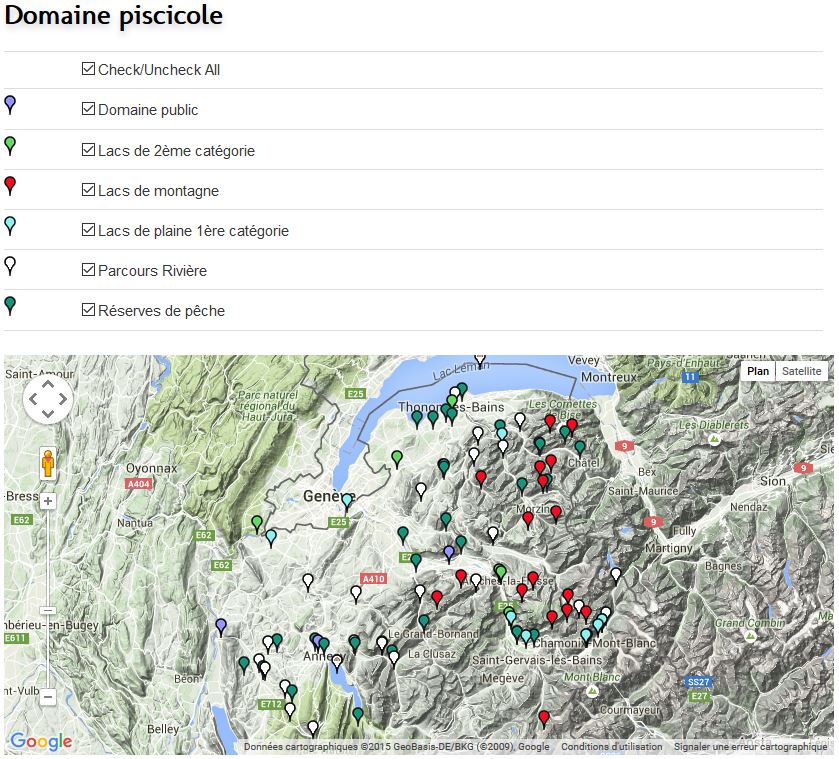Pan the map down with the arrow
Image resolution: width=839 pixels, height=759 pixels.
tap(48, 413)
